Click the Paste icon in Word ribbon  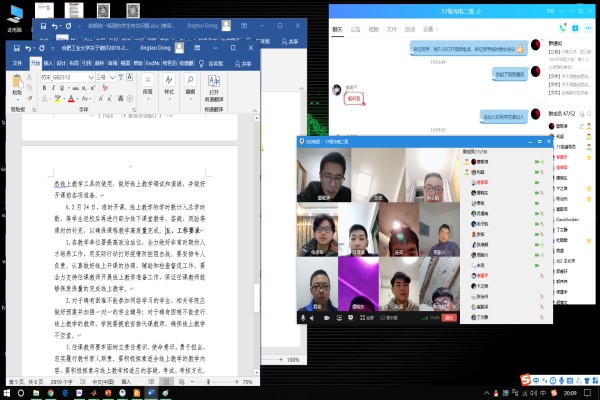[x=17, y=82]
